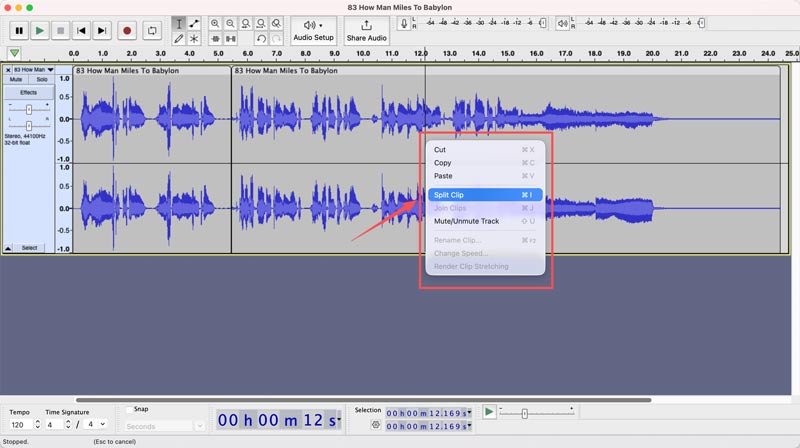800x448 pixels.
Task: Click the track Select button
Action: (30, 248)
